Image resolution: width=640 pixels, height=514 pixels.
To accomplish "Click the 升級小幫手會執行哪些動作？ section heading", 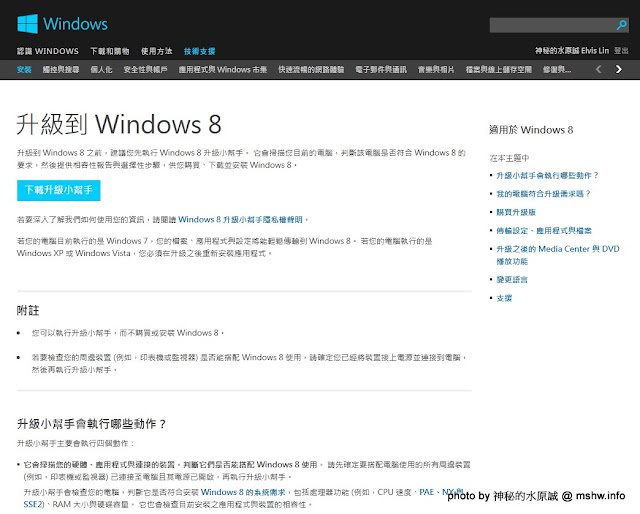I will pyautogui.click(x=91, y=424).
